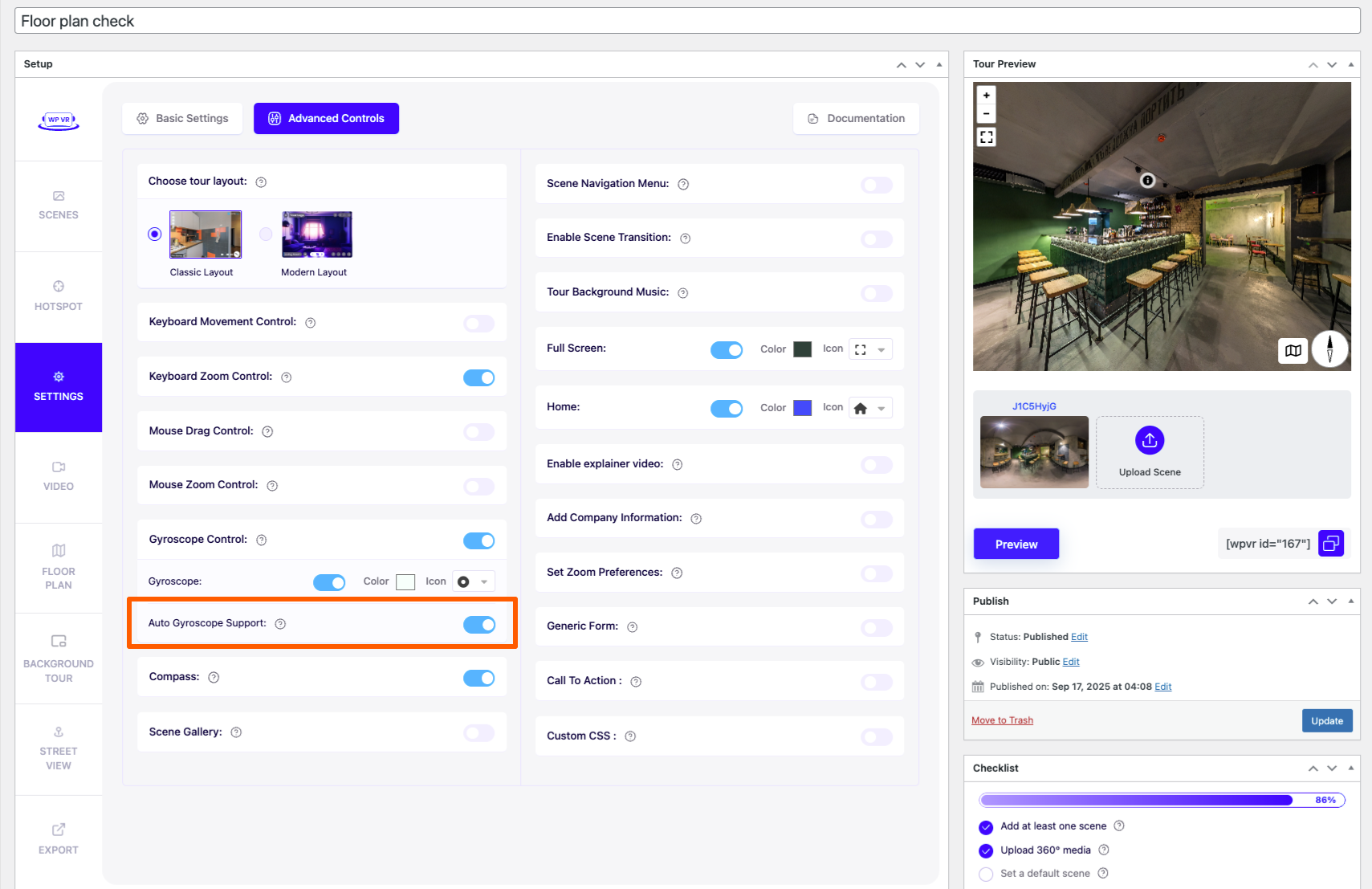Viewport: 1372px width, 889px height.
Task: Open the Home color swatch
Action: tap(802, 408)
